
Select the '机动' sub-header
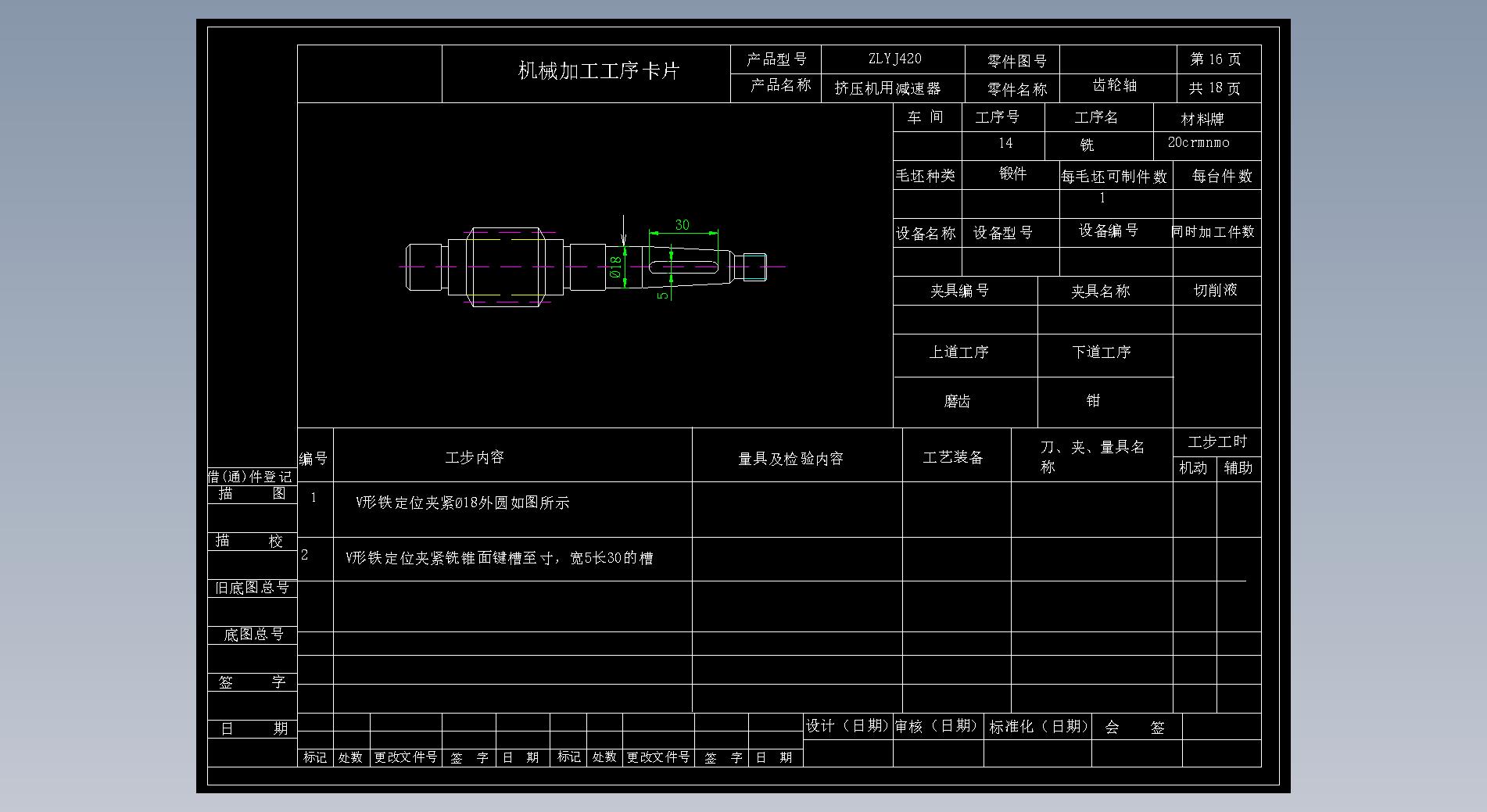[x=1193, y=468]
